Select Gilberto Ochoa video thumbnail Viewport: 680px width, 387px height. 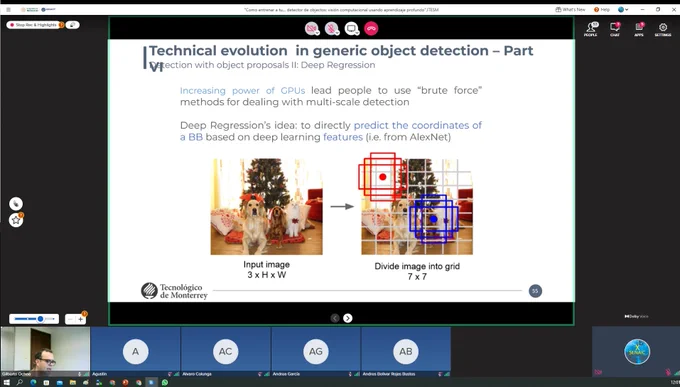(x=45, y=351)
